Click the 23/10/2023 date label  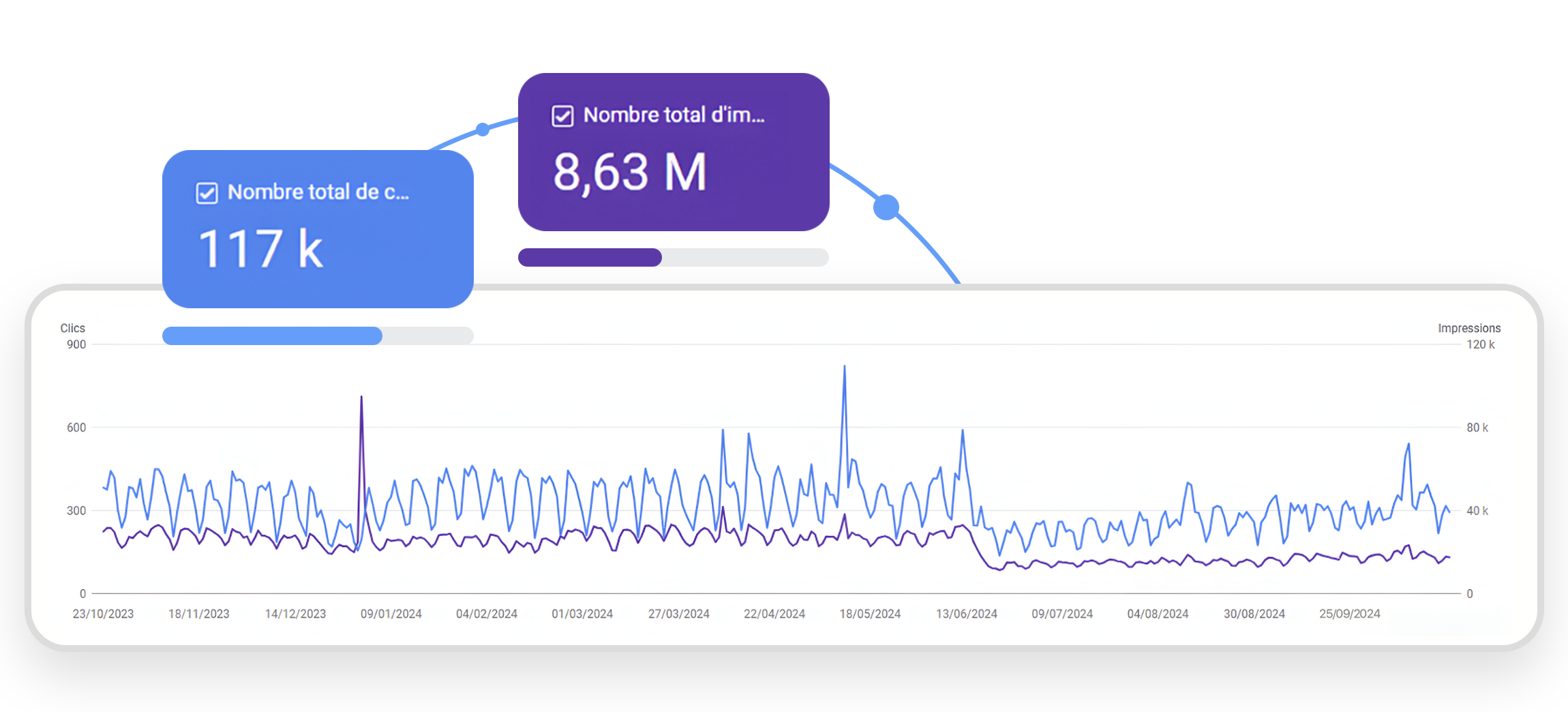(x=103, y=614)
